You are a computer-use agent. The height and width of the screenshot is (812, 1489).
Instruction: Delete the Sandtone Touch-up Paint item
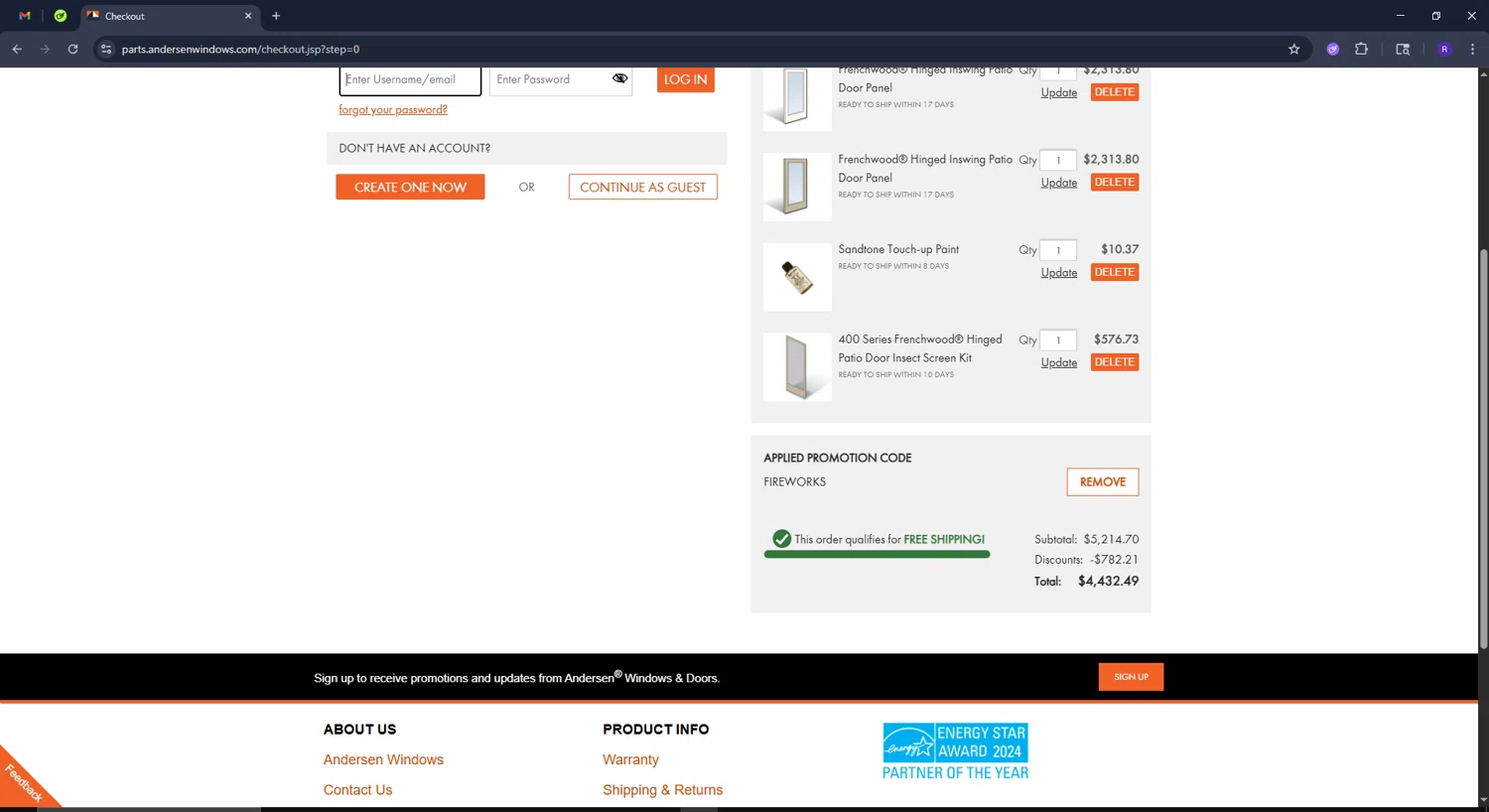1115,272
